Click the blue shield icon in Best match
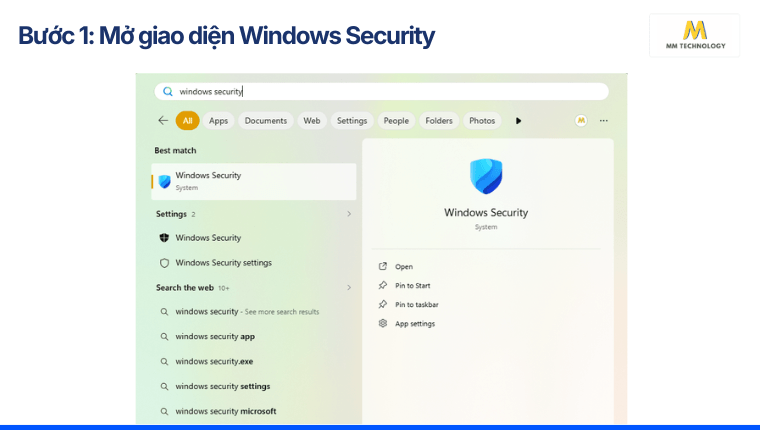 [x=165, y=182]
